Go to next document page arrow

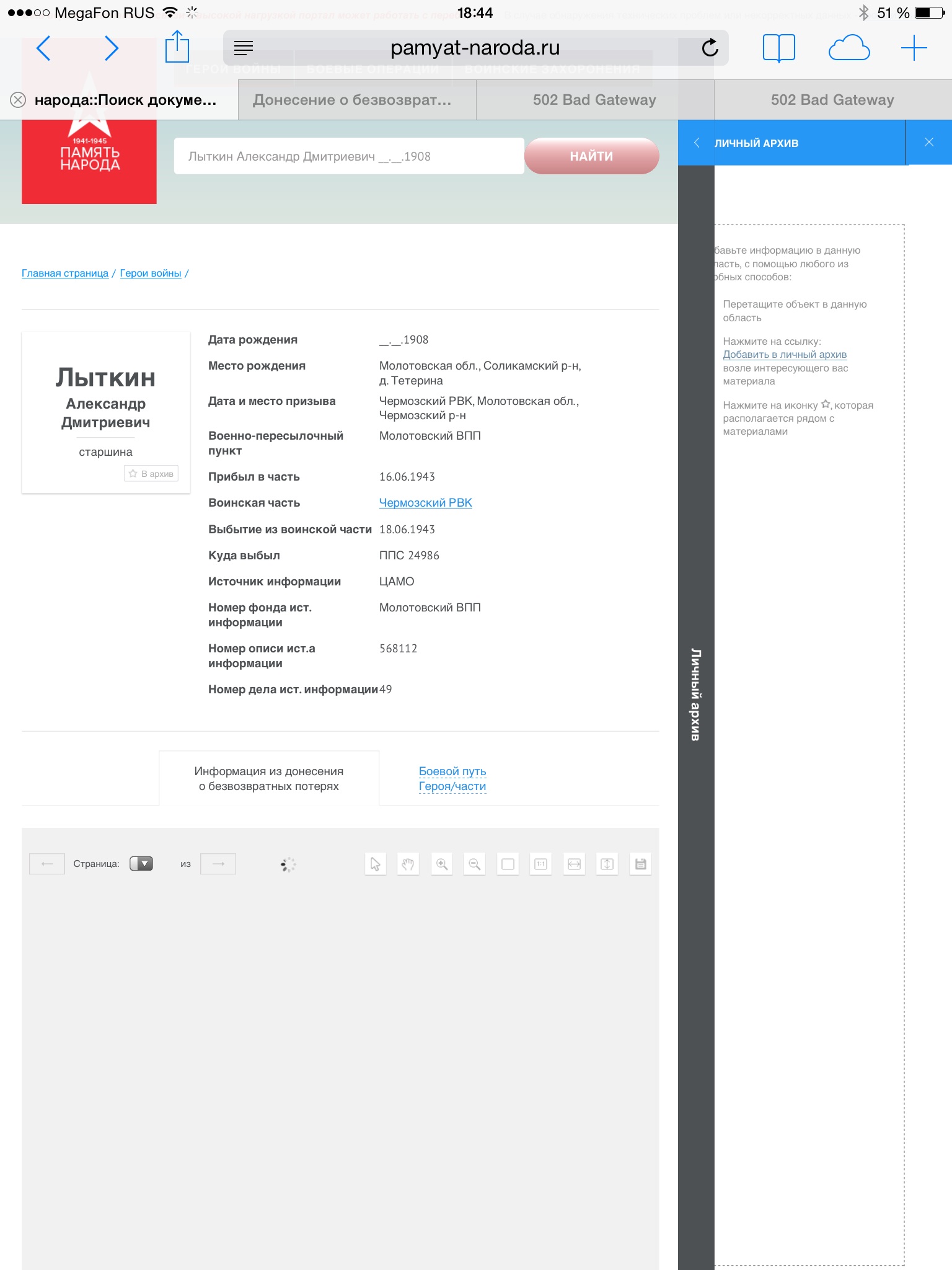(x=218, y=864)
